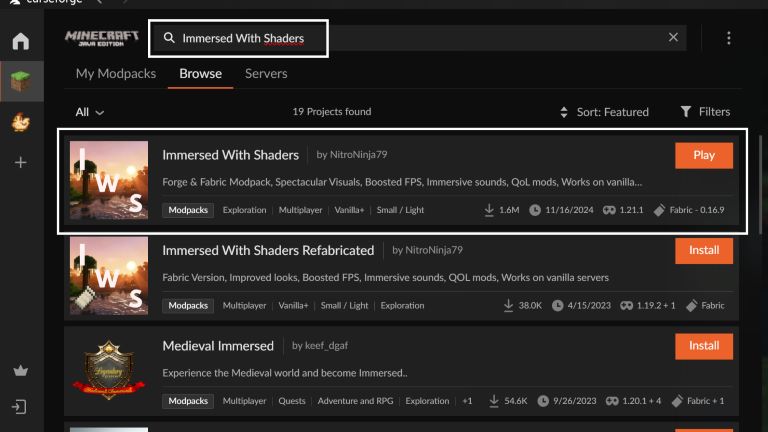Viewport: 768px width, 432px height.
Task: Click Small / Light tag on first result
Action: 400,210
